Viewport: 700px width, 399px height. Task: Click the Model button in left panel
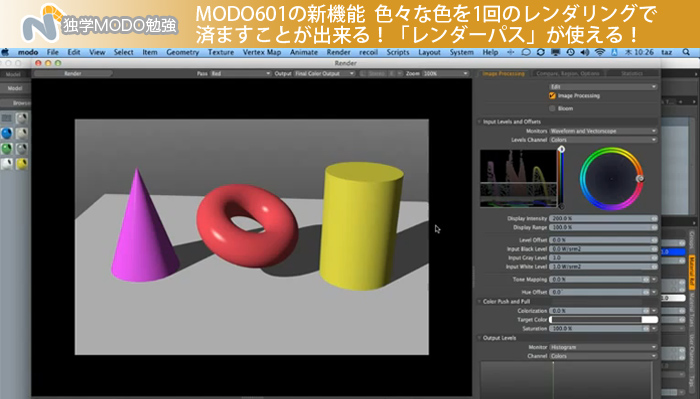pos(15,88)
